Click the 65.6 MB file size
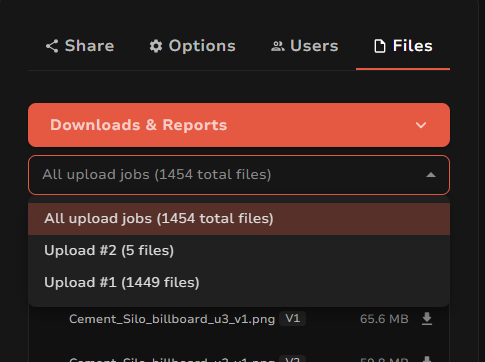 pyautogui.click(x=384, y=319)
